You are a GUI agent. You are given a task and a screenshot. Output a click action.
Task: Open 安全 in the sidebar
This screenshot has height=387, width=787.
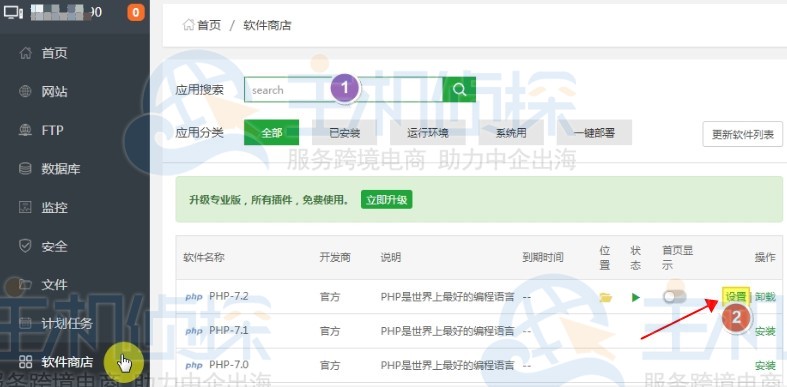(x=54, y=246)
